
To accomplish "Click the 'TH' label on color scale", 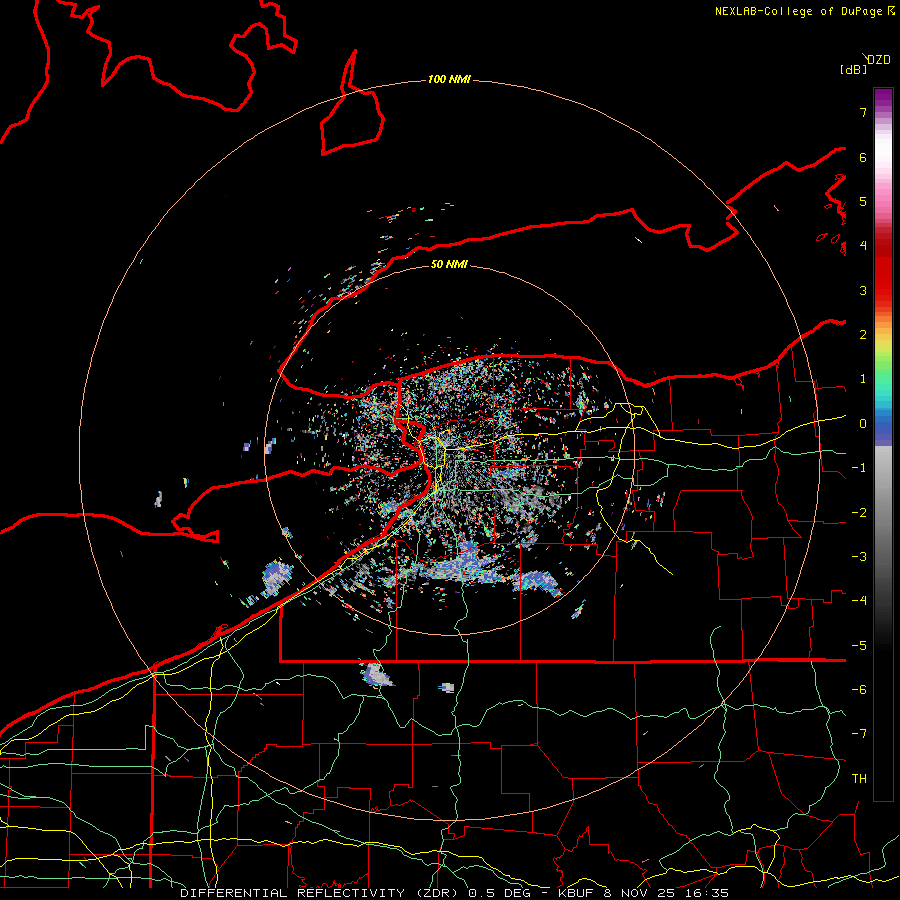I will point(859,779).
